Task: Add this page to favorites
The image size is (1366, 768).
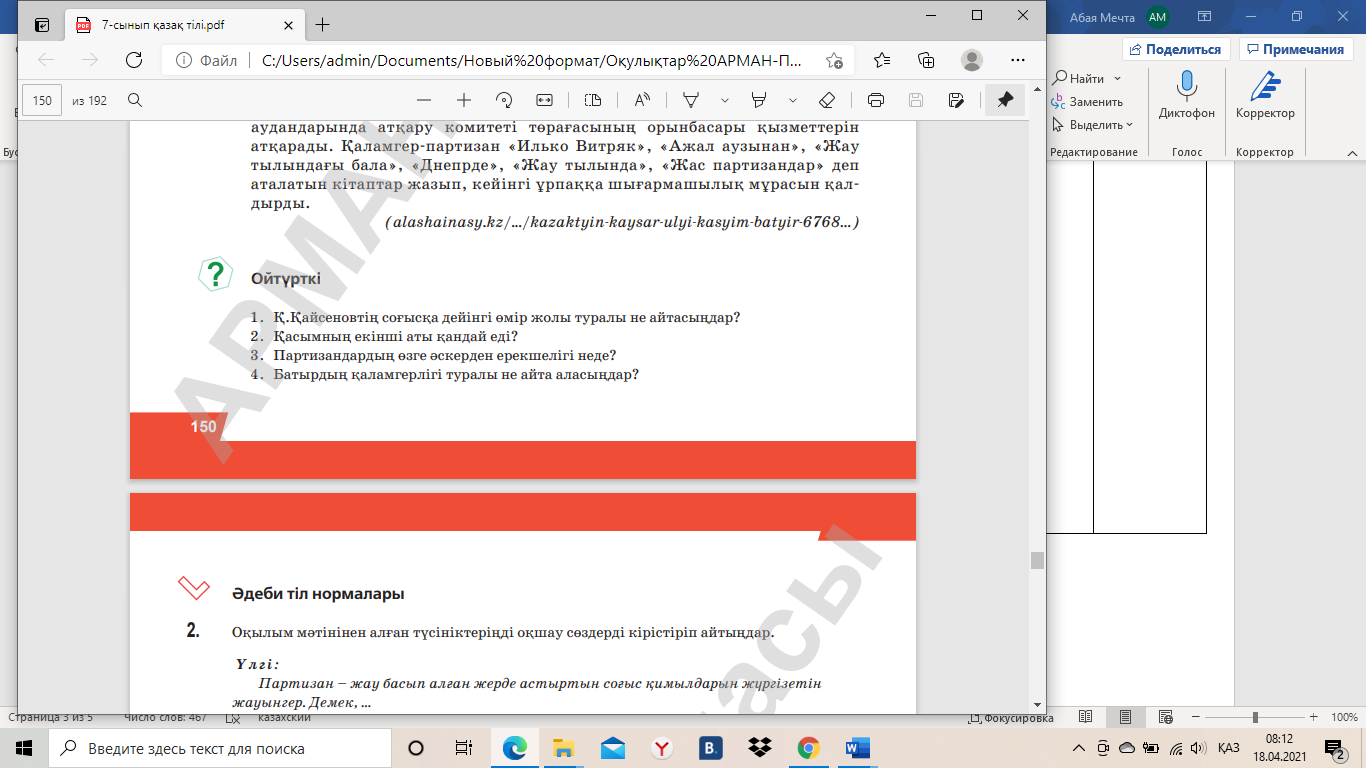Action: 835,60
